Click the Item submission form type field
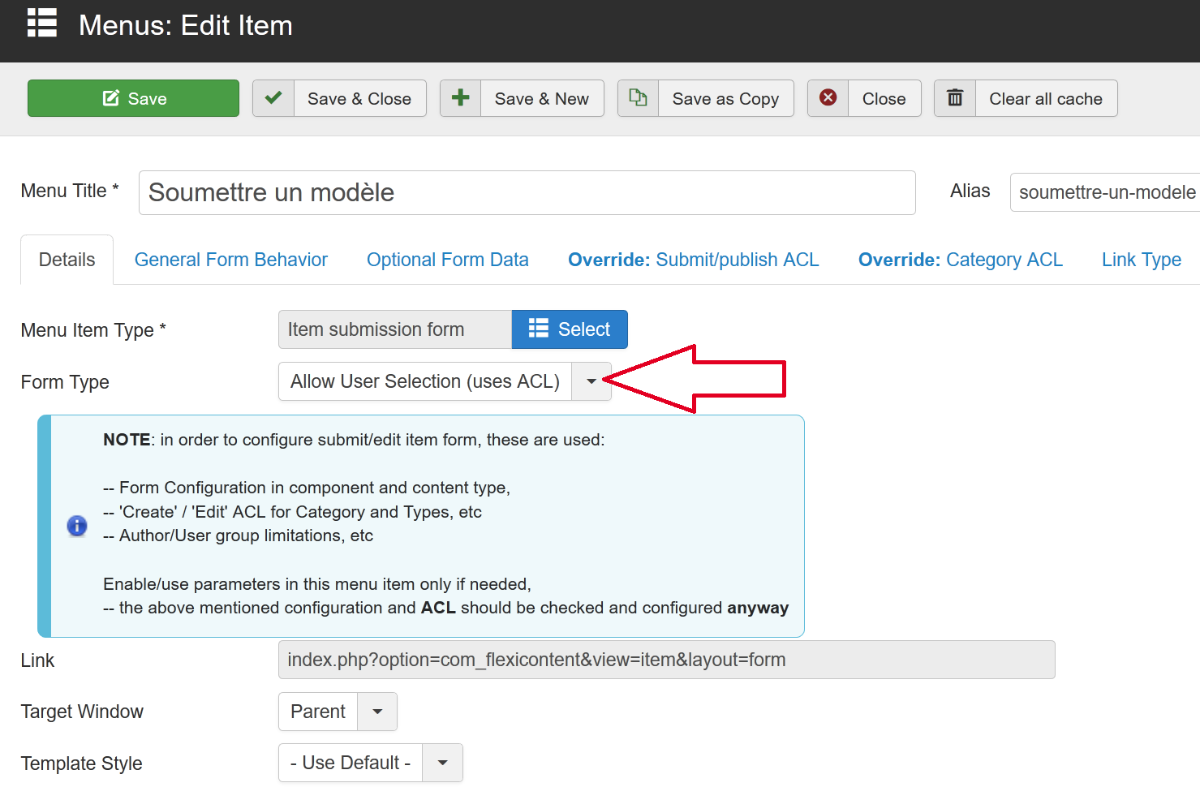Viewport: 1200px width, 800px height. point(395,329)
